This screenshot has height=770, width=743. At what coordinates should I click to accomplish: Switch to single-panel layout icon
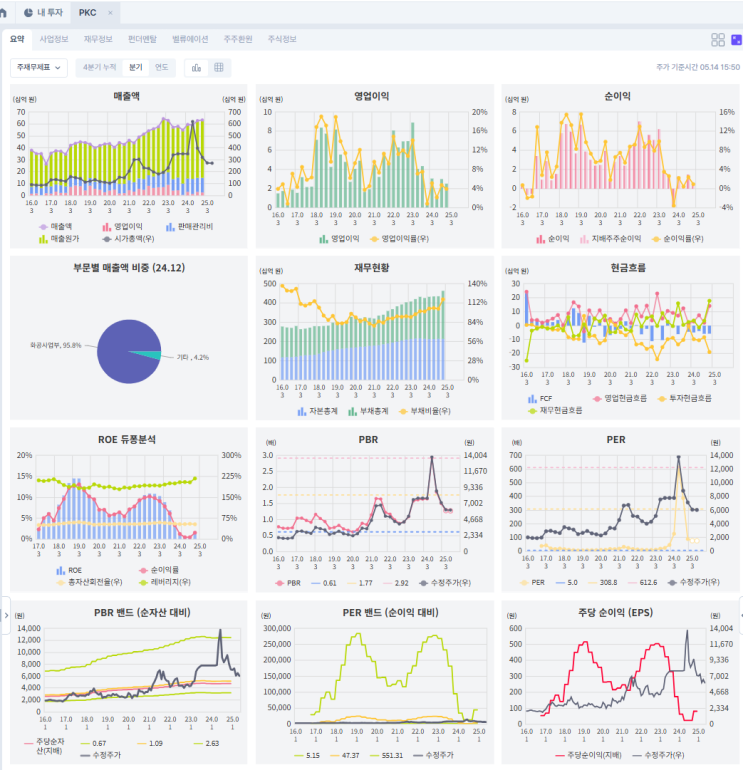736,40
